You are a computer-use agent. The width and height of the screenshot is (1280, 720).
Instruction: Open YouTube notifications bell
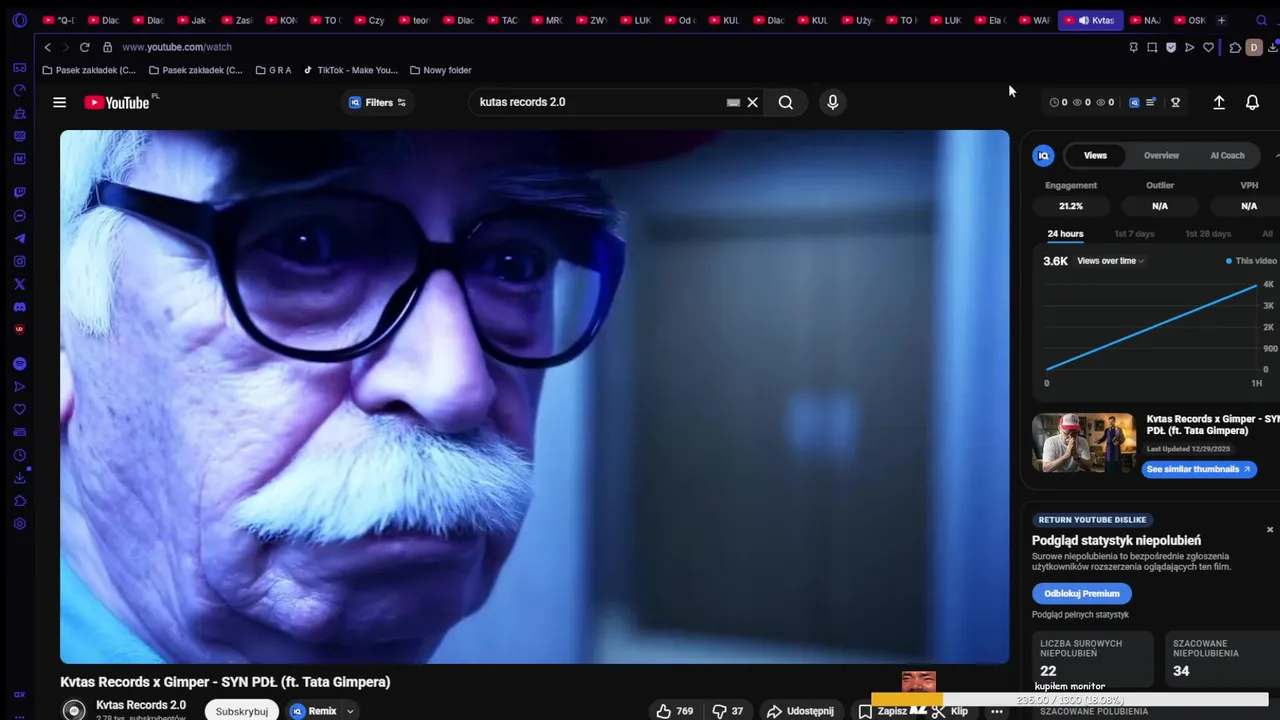tap(1252, 102)
